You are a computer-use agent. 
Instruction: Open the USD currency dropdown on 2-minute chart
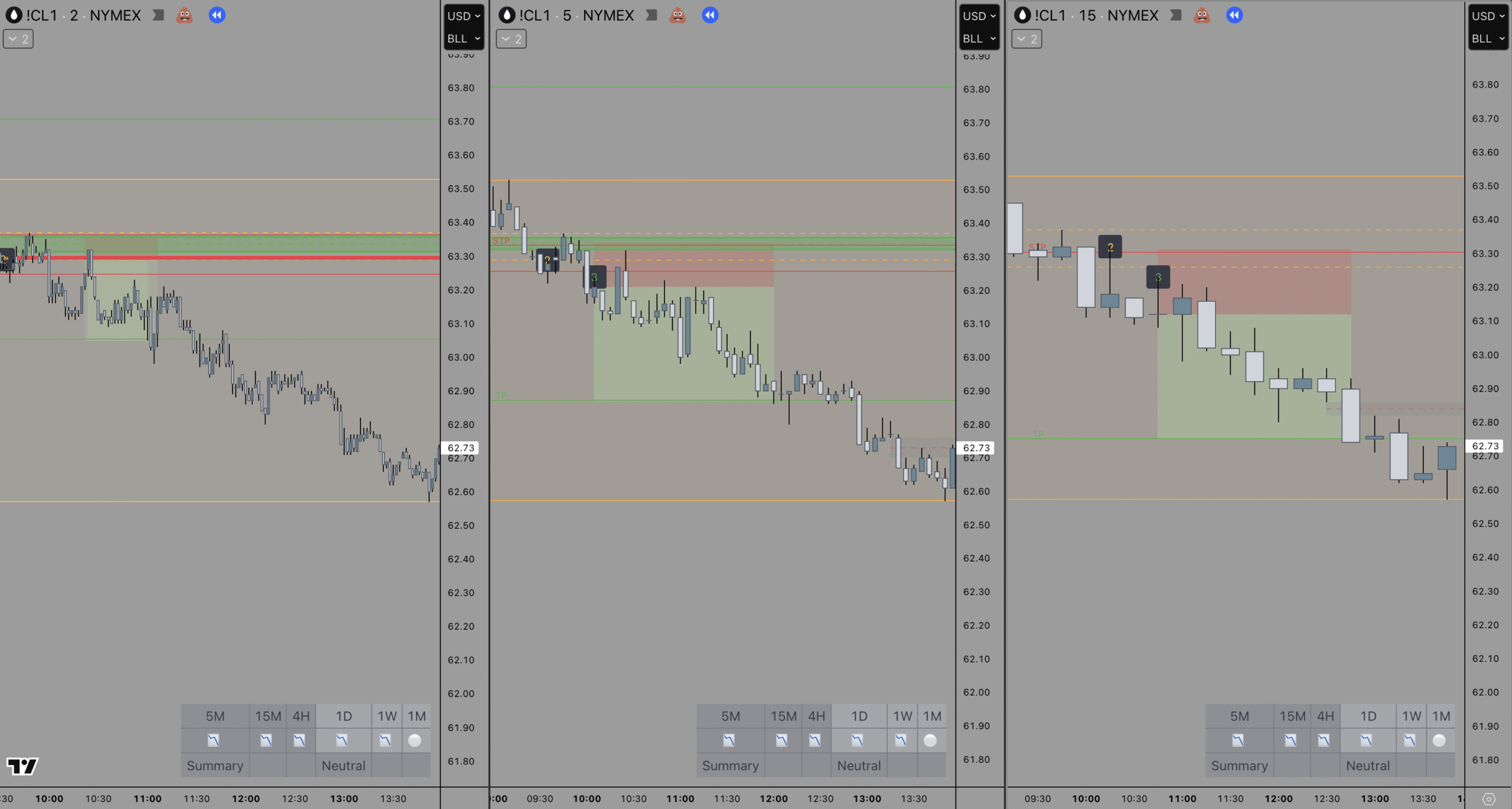coord(464,17)
